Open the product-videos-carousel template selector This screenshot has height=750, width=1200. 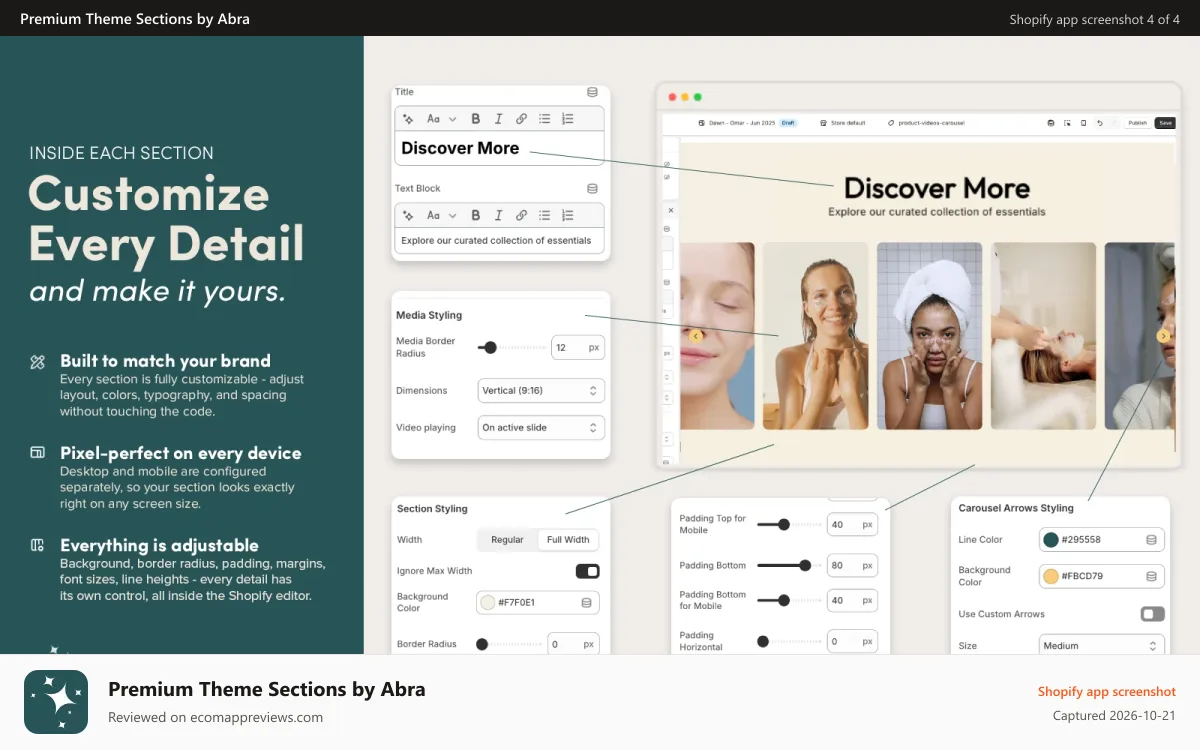tap(926, 123)
